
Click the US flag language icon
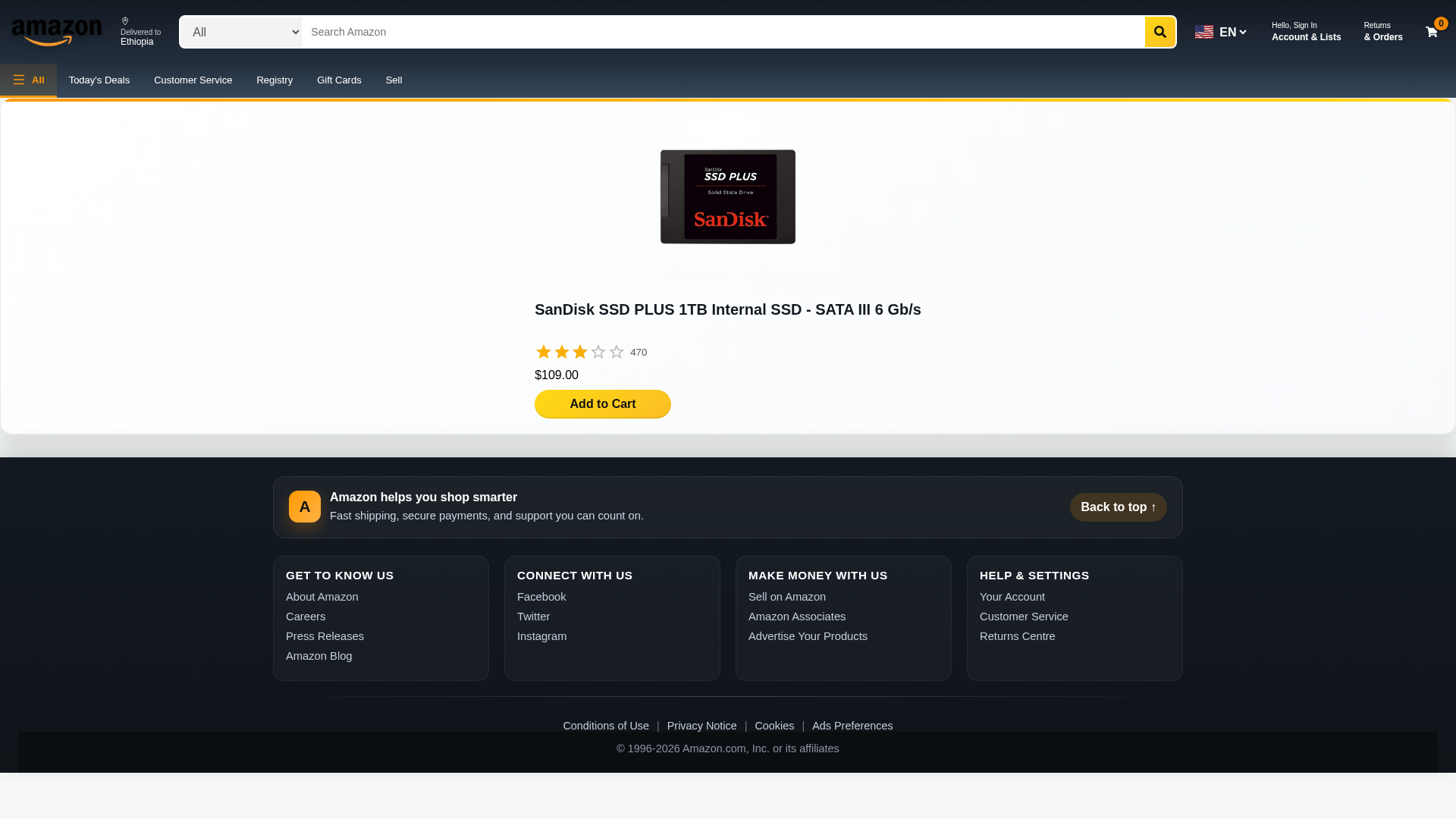point(1204,32)
